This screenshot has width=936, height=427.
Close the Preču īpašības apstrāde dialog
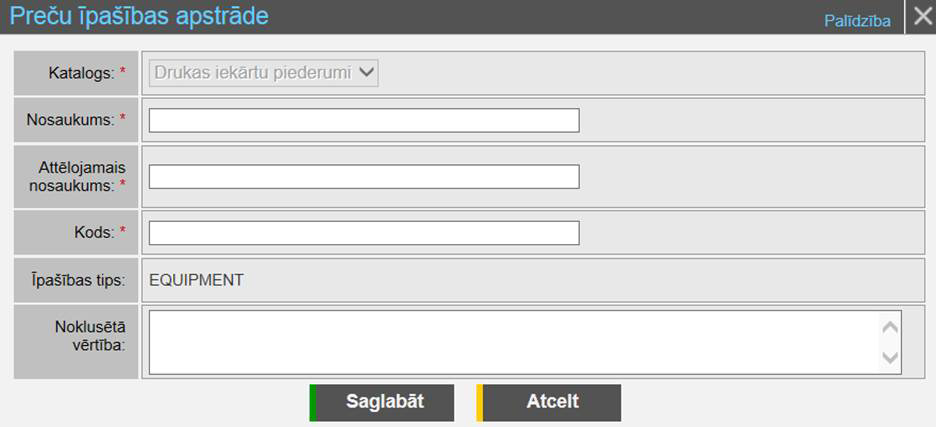[921, 18]
